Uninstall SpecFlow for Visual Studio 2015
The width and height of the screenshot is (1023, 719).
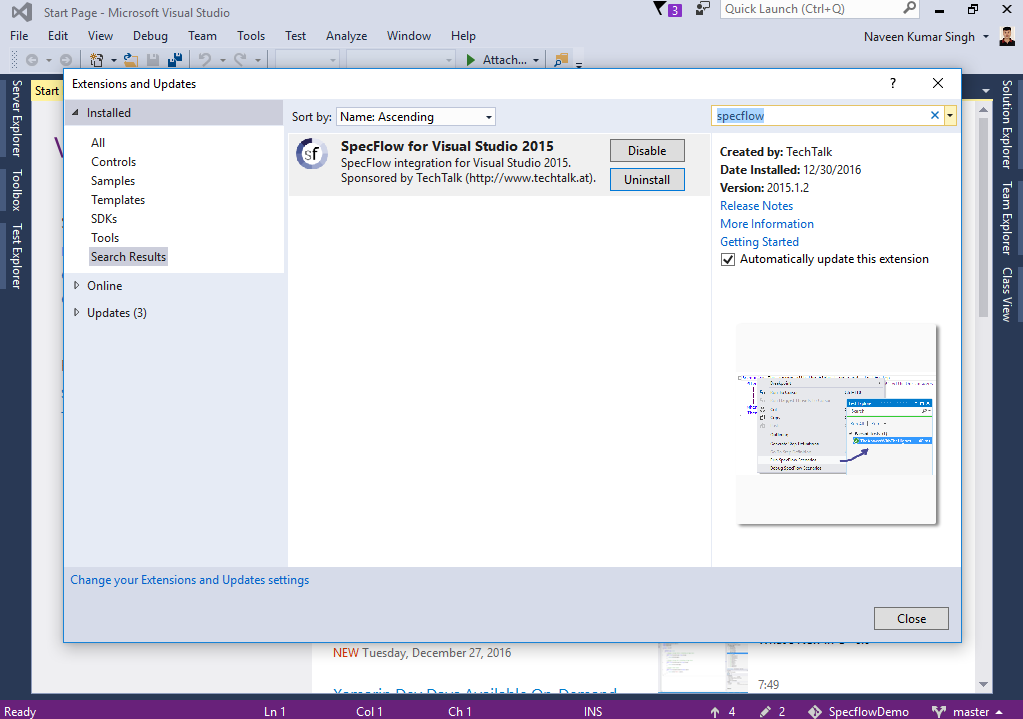(x=647, y=179)
